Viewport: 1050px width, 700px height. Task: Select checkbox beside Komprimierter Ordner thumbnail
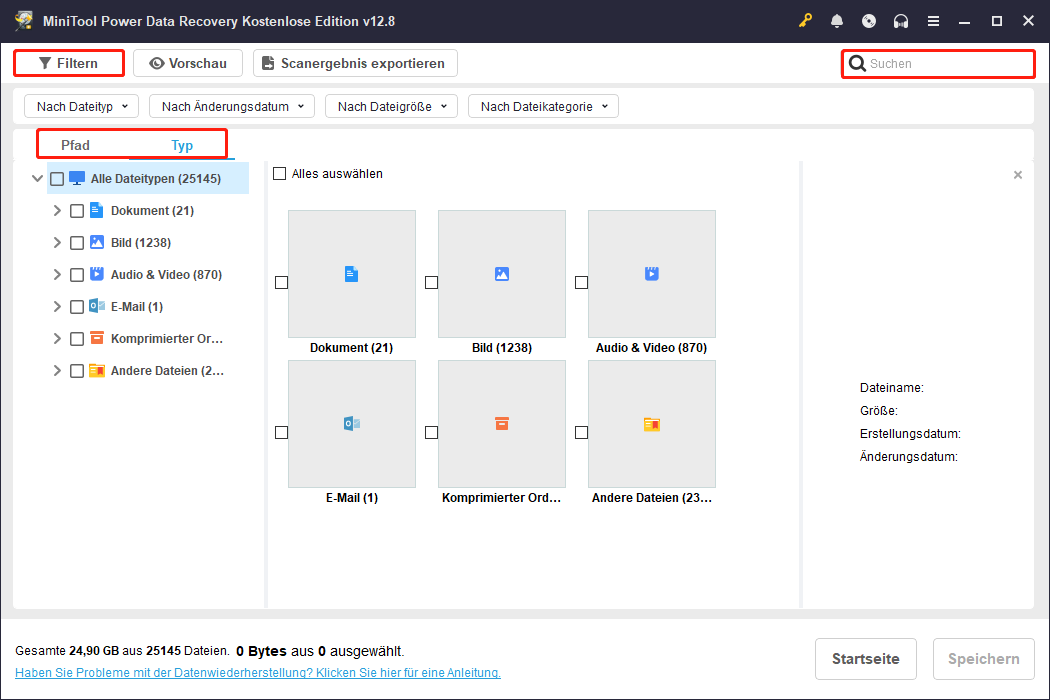click(431, 433)
